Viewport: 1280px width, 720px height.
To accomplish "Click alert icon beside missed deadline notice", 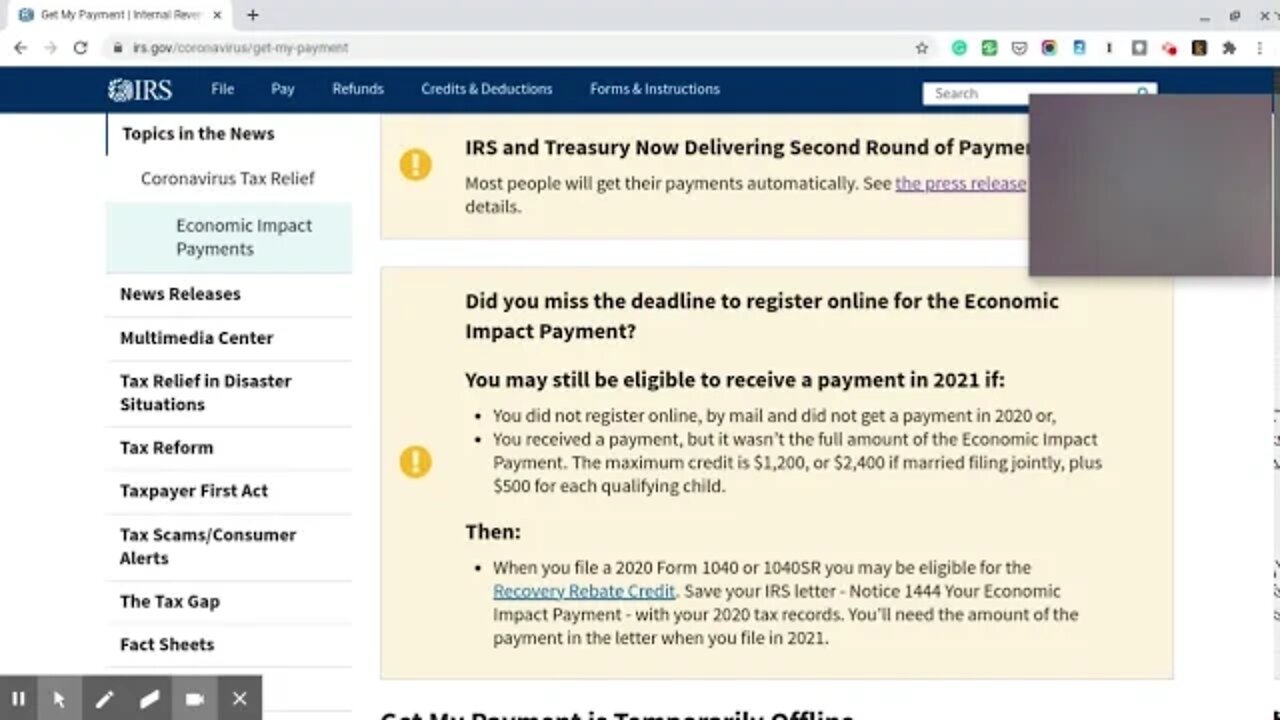I will click(415, 462).
